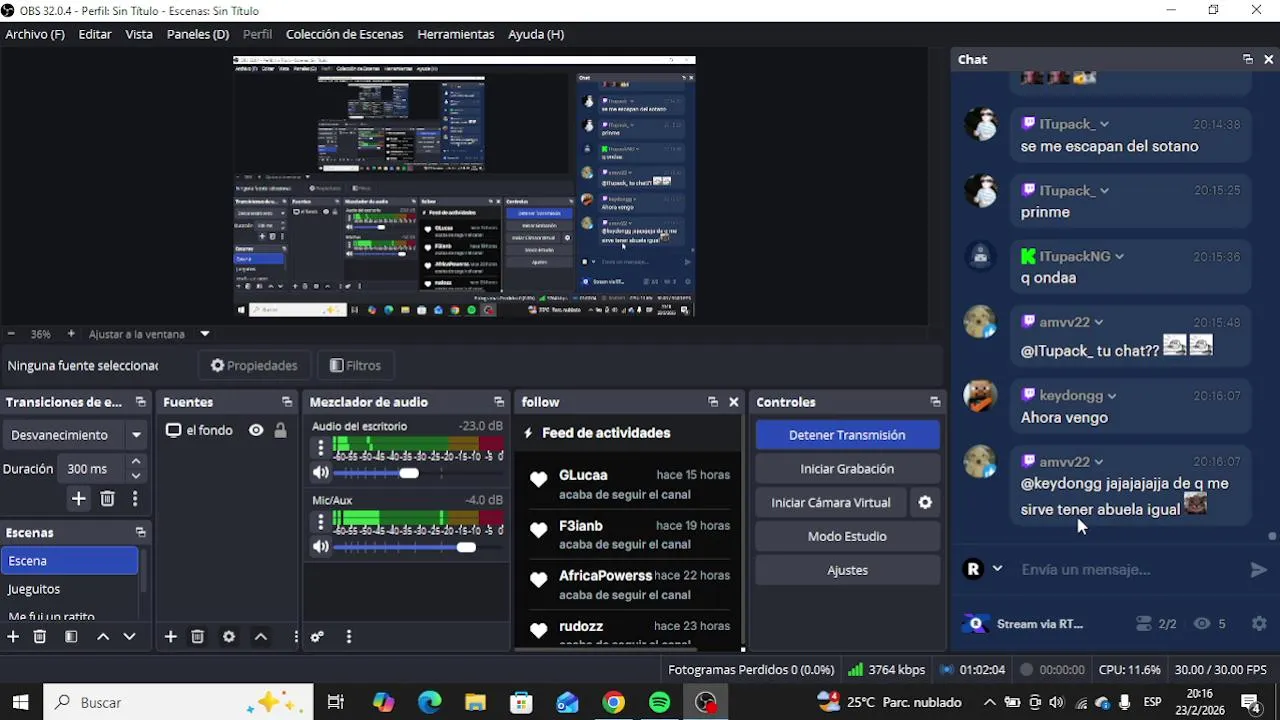
Task: Open advanced audio properties gear in mixer
Action: coord(317,637)
